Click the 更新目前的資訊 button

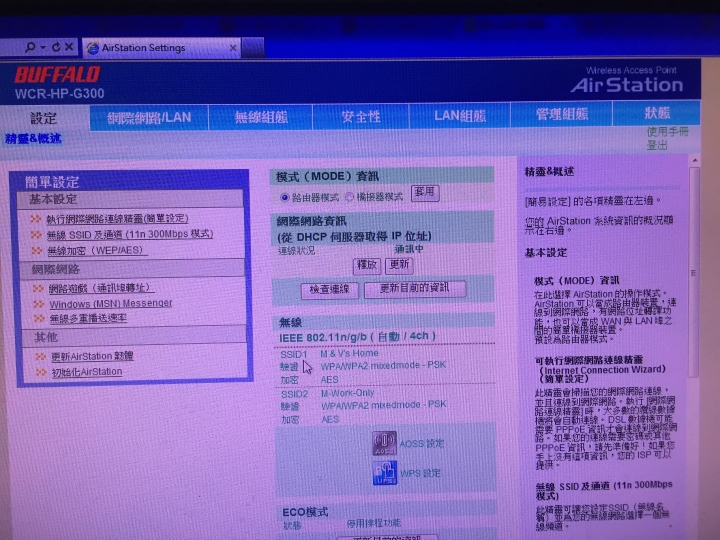[415, 289]
